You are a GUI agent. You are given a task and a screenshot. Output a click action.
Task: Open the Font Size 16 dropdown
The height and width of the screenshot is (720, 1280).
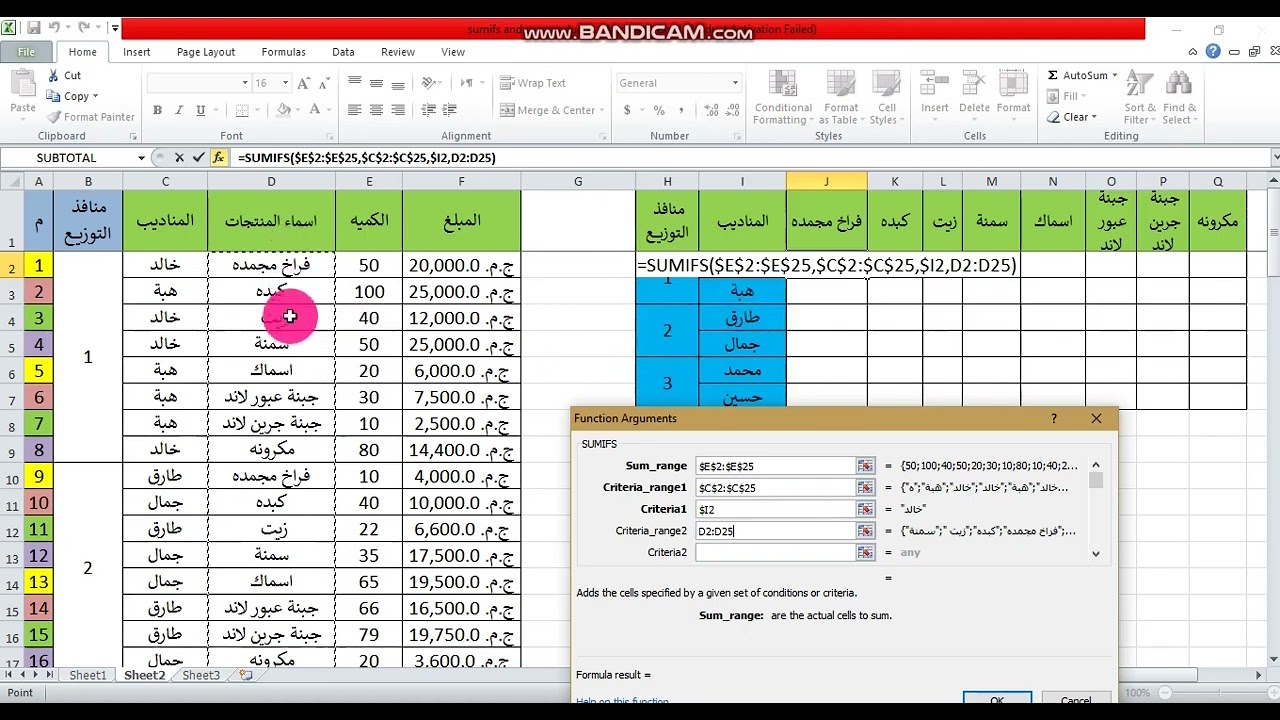[x=285, y=83]
